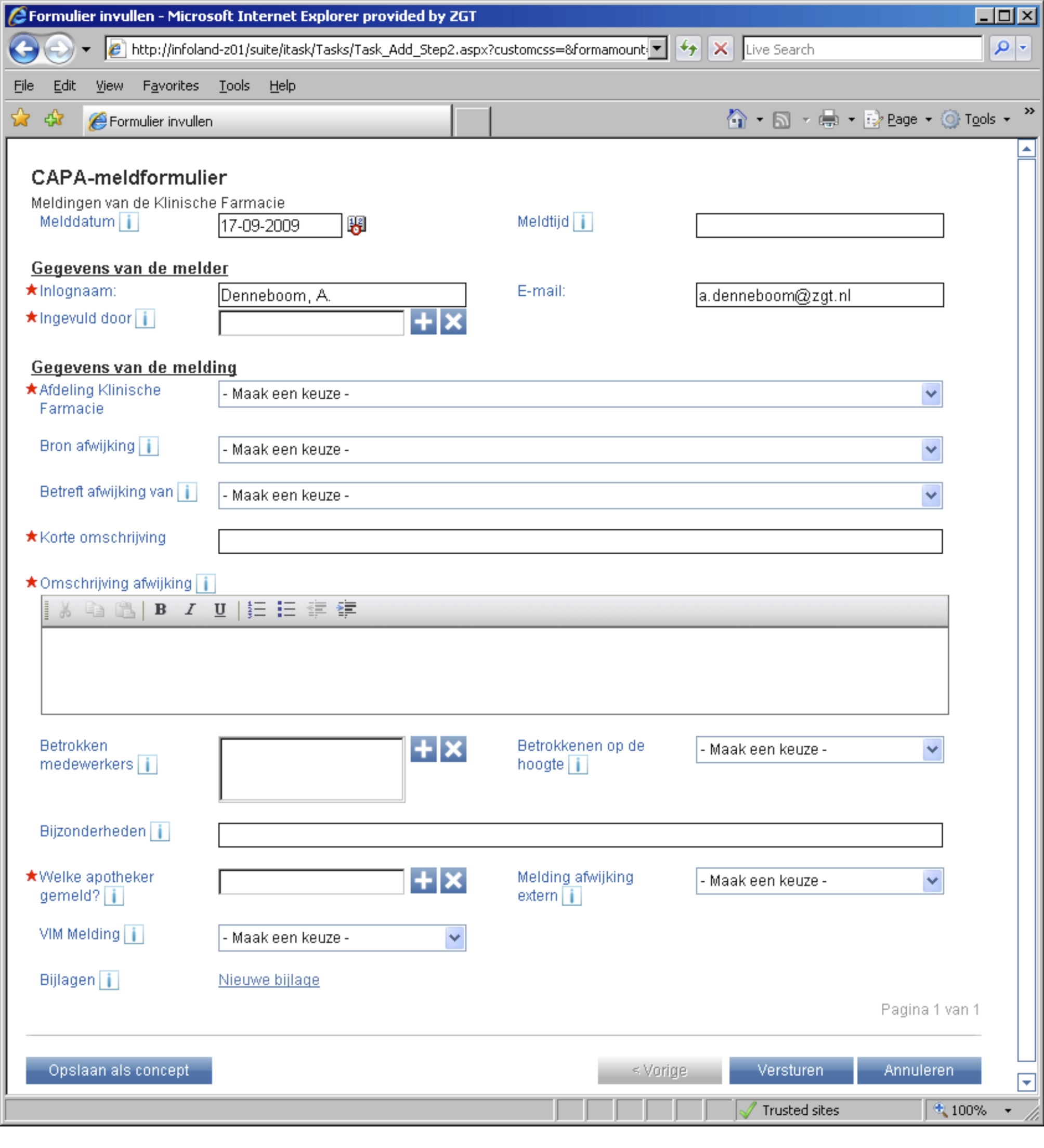Open the Melddatum calendar picker icon

[x=357, y=225]
